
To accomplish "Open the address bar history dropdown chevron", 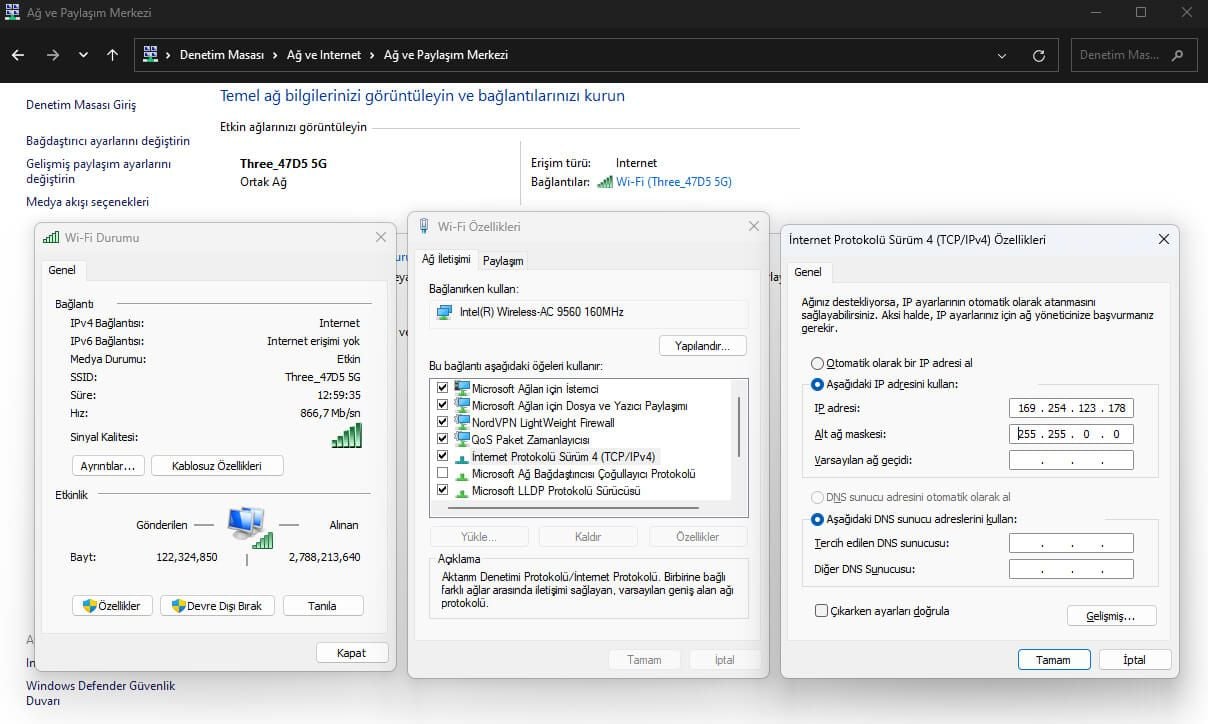I will [1003, 56].
